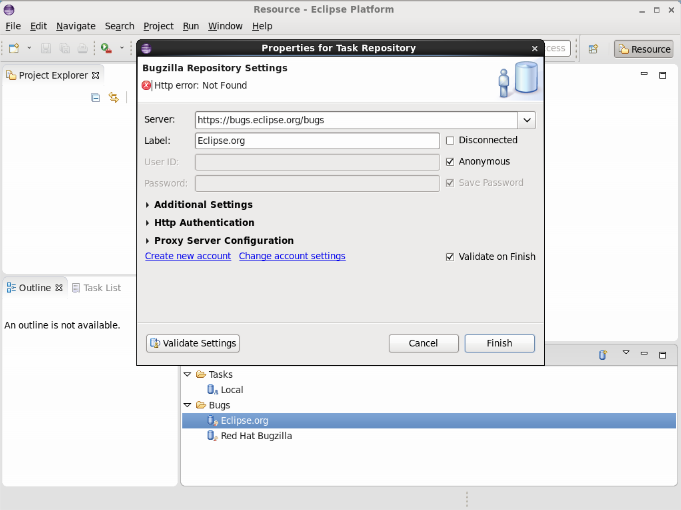Click the Save toolbar icon
Screen dimensions: 681x510
46,48
